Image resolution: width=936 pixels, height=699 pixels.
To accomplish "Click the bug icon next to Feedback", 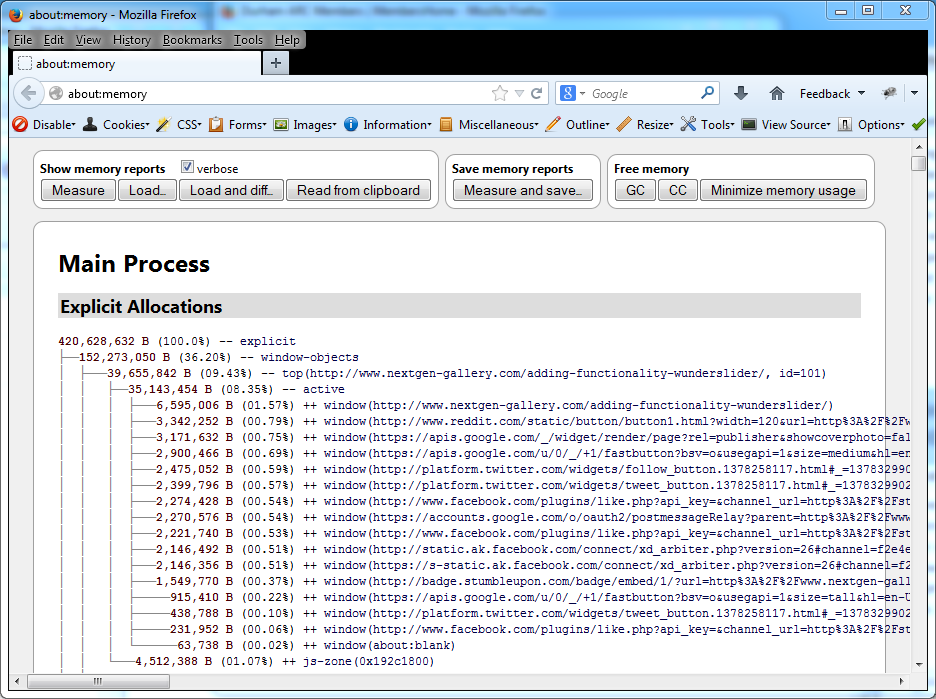I will coord(889,93).
